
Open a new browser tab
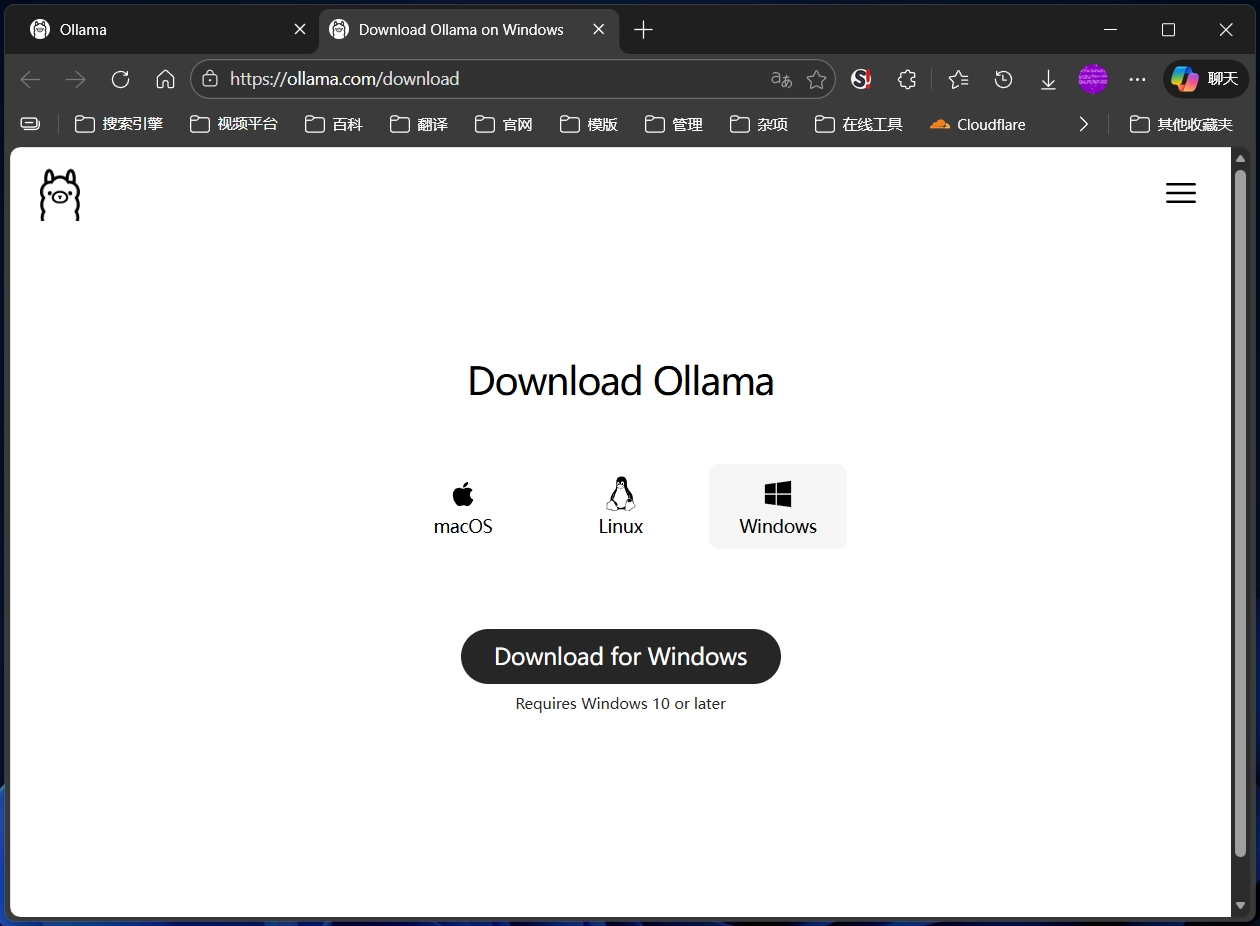[643, 30]
